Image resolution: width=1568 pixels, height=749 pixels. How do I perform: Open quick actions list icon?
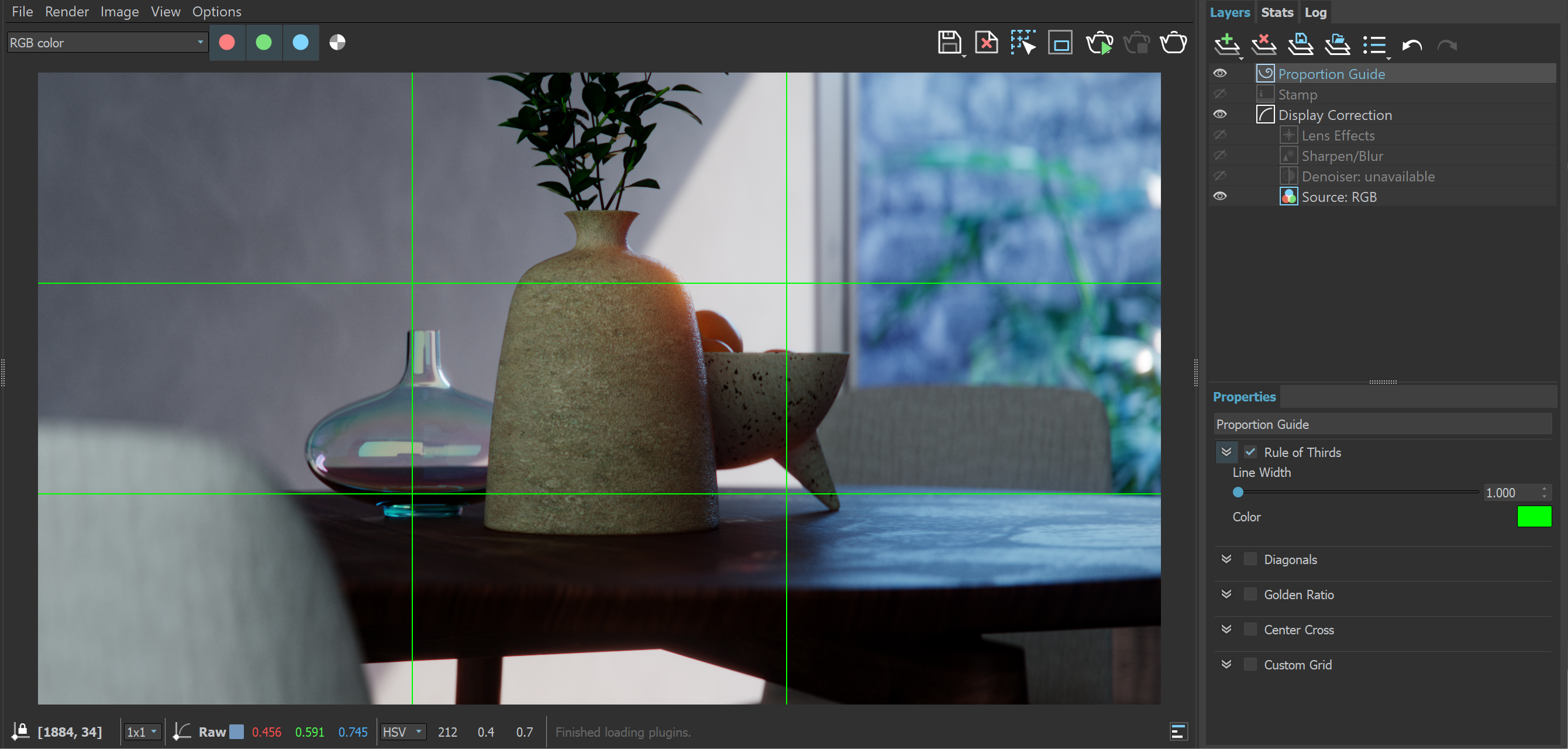[1375, 45]
